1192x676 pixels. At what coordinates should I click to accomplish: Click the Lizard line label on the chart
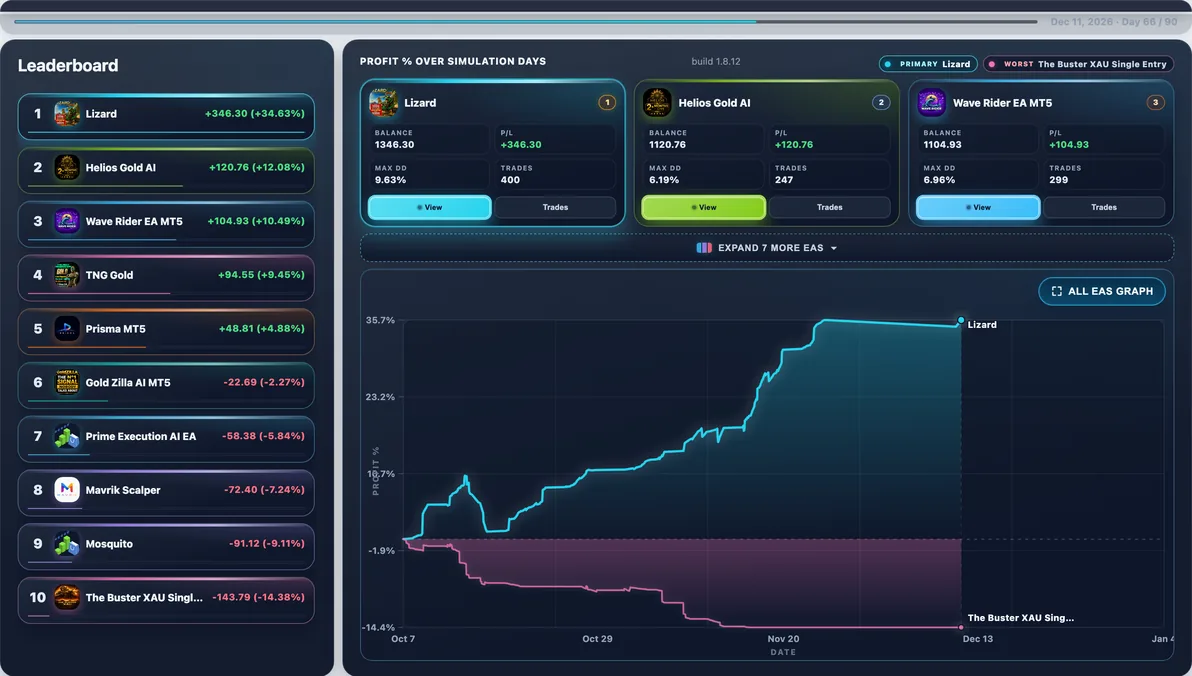[981, 325]
